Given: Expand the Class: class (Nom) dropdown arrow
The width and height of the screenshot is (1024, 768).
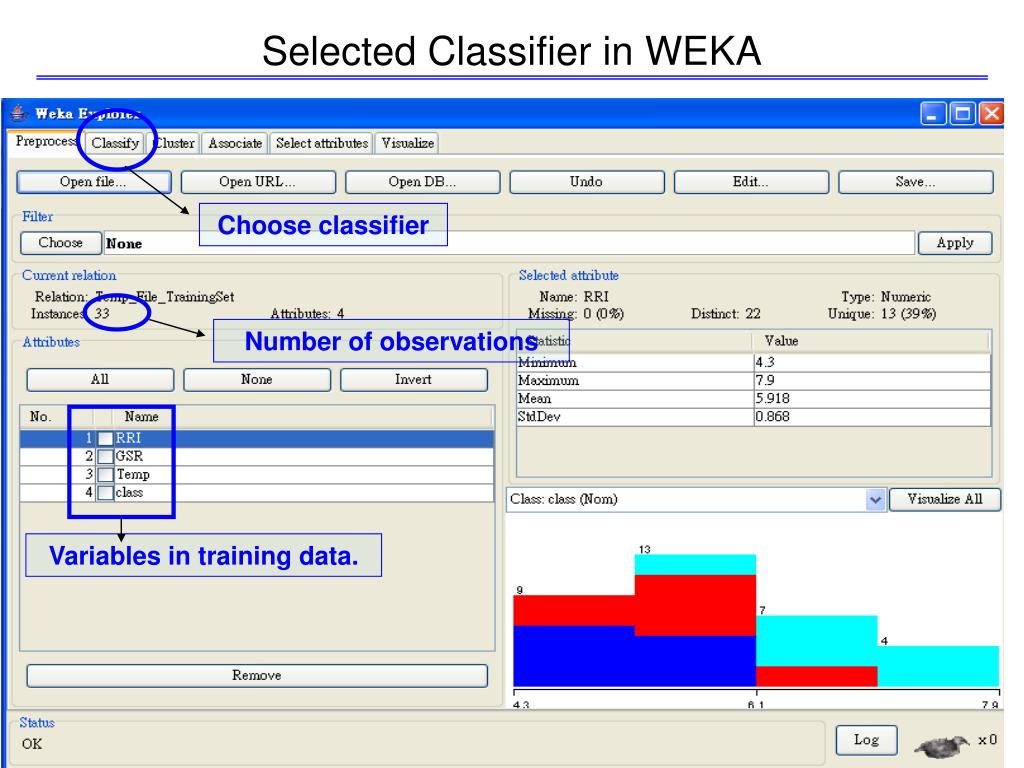Looking at the screenshot, I should [x=876, y=500].
